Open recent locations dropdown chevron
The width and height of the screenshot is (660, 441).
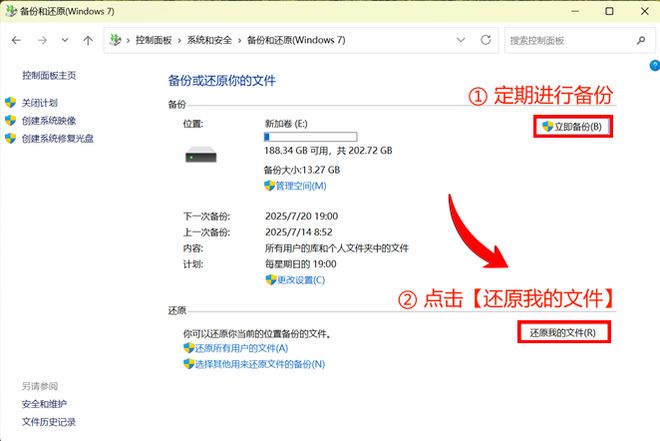tap(65, 40)
